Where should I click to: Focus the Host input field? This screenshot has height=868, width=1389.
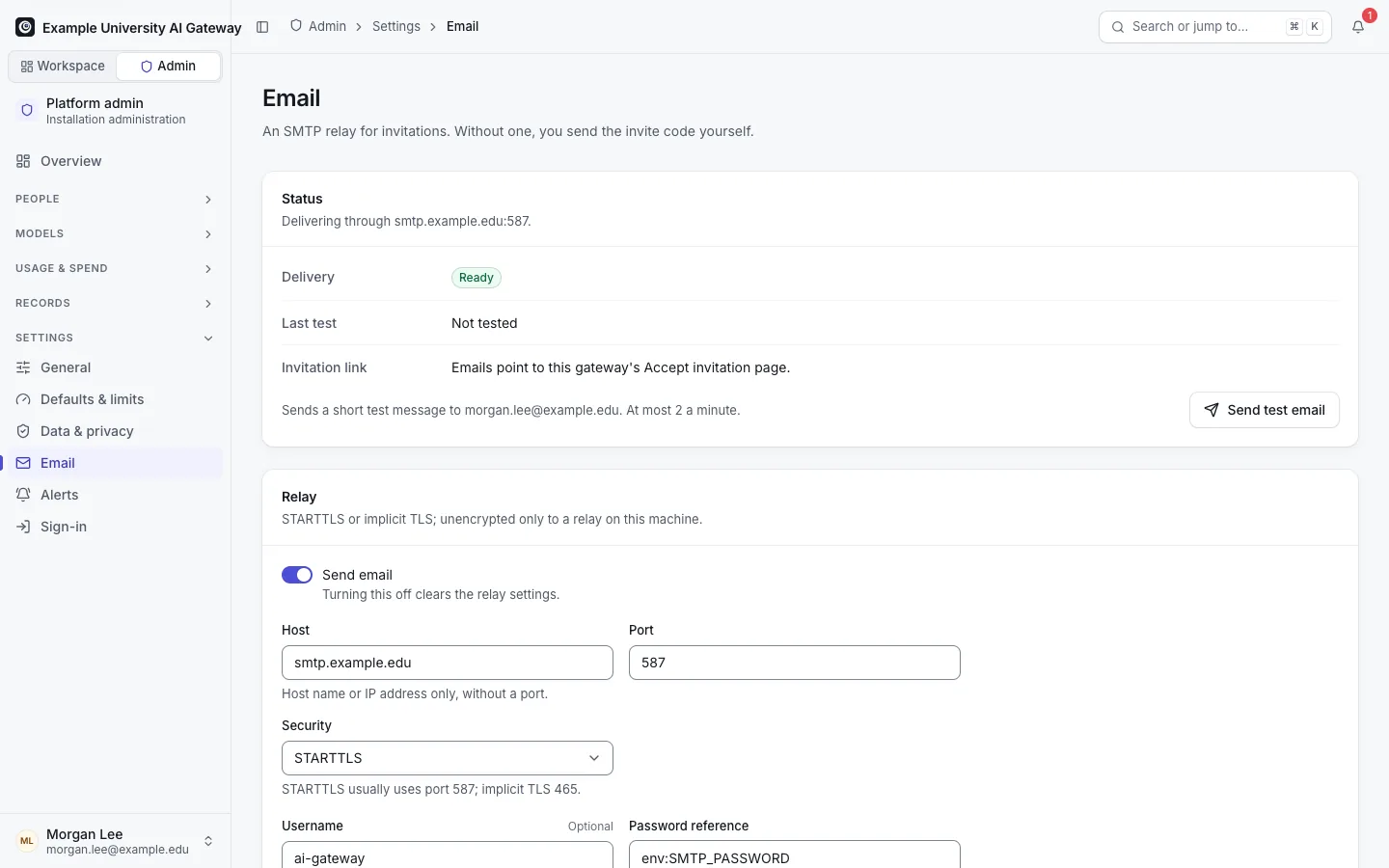(448, 663)
